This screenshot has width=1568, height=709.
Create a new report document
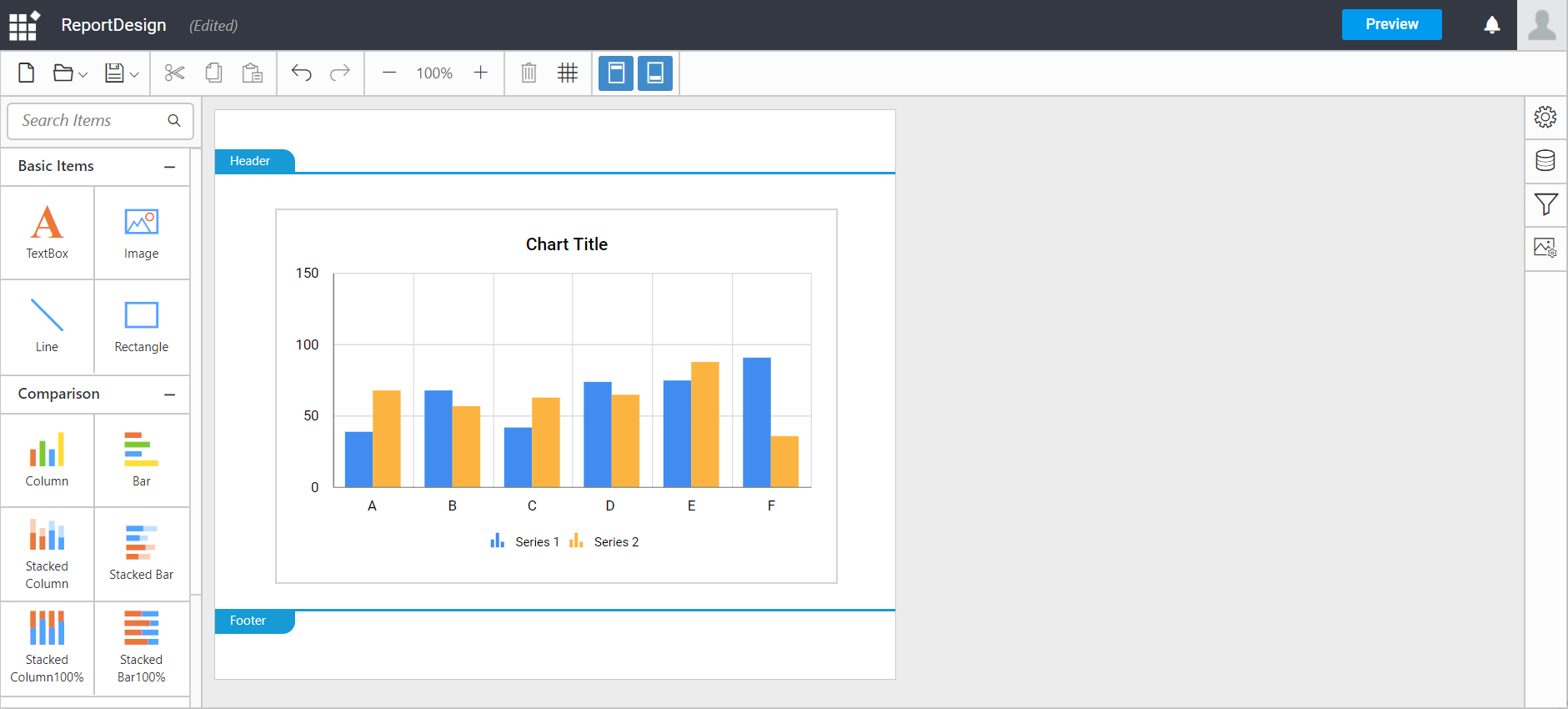click(x=27, y=73)
